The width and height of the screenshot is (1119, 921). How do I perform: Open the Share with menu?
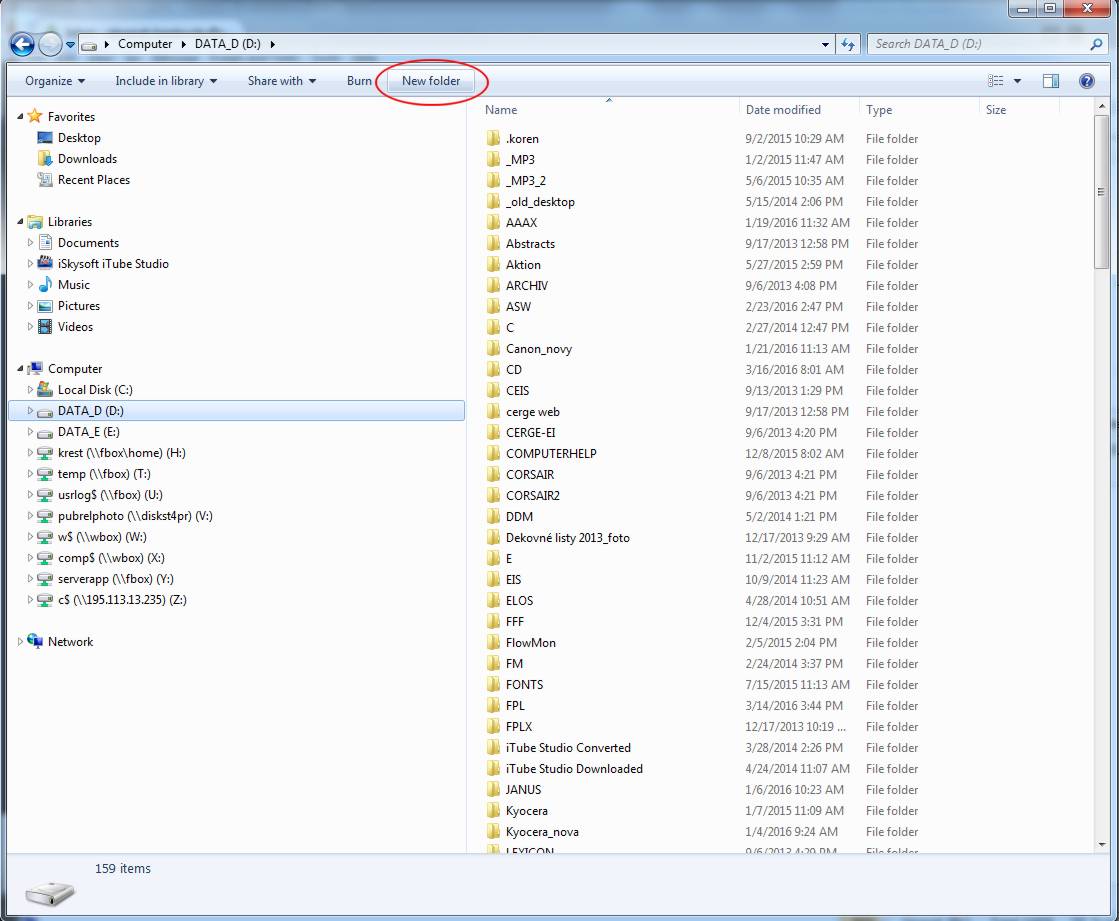point(281,81)
